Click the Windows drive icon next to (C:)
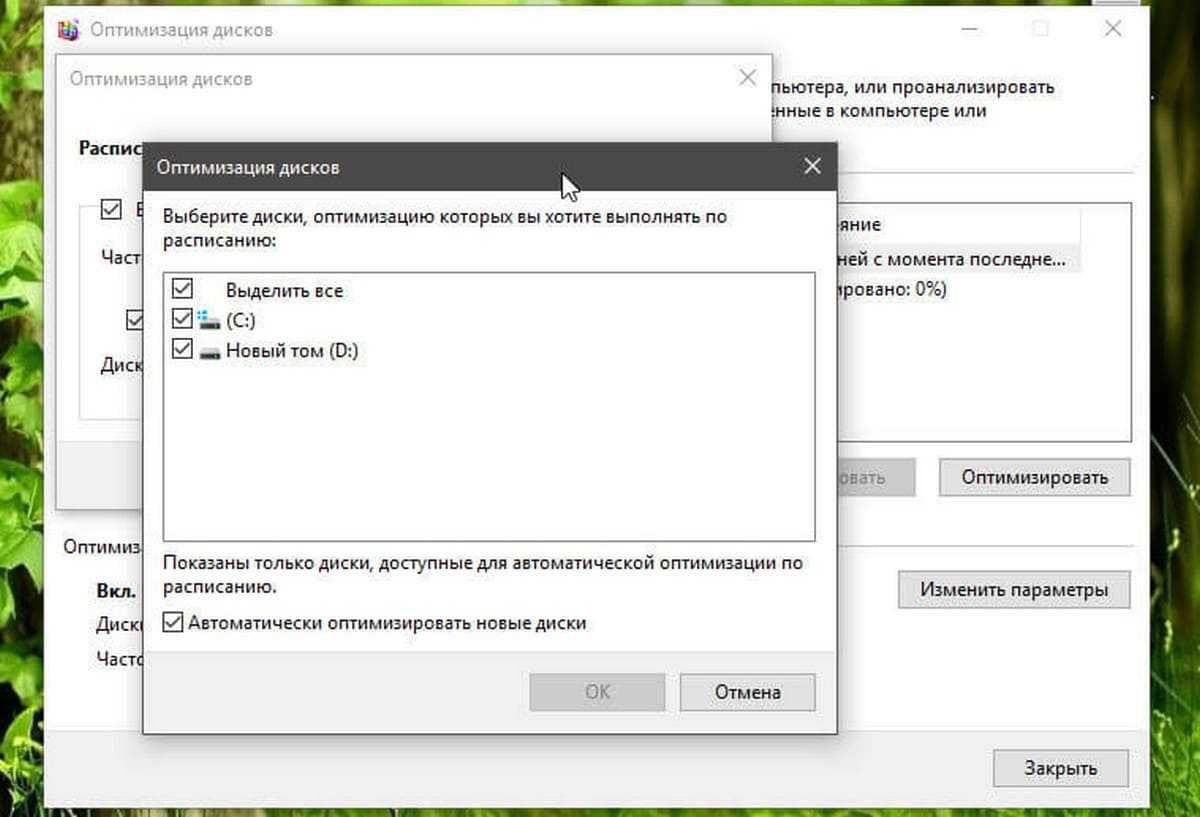Viewport: 1200px width, 817px height. click(x=209, y=320)
